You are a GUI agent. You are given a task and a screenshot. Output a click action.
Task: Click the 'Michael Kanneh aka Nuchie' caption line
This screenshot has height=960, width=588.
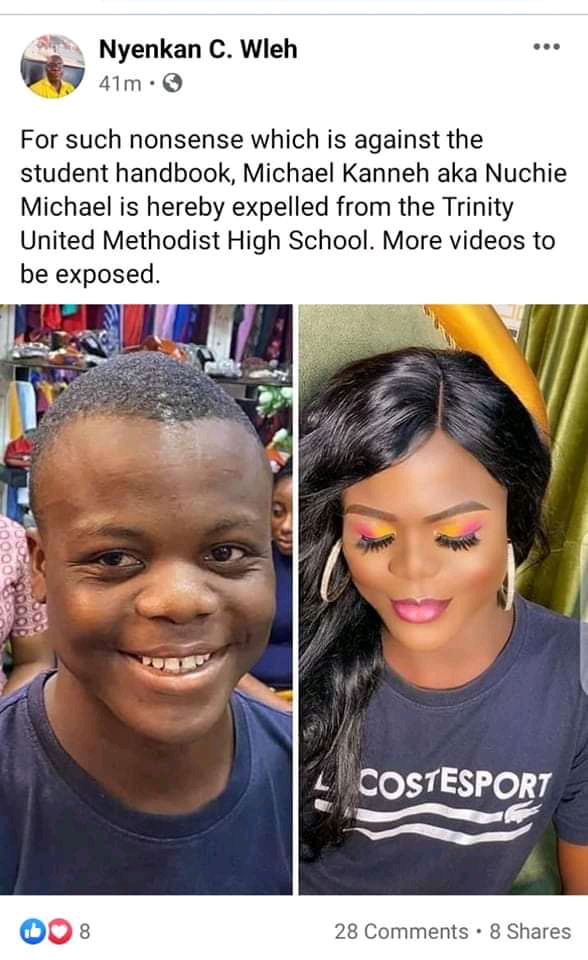(x=405, y=173)
